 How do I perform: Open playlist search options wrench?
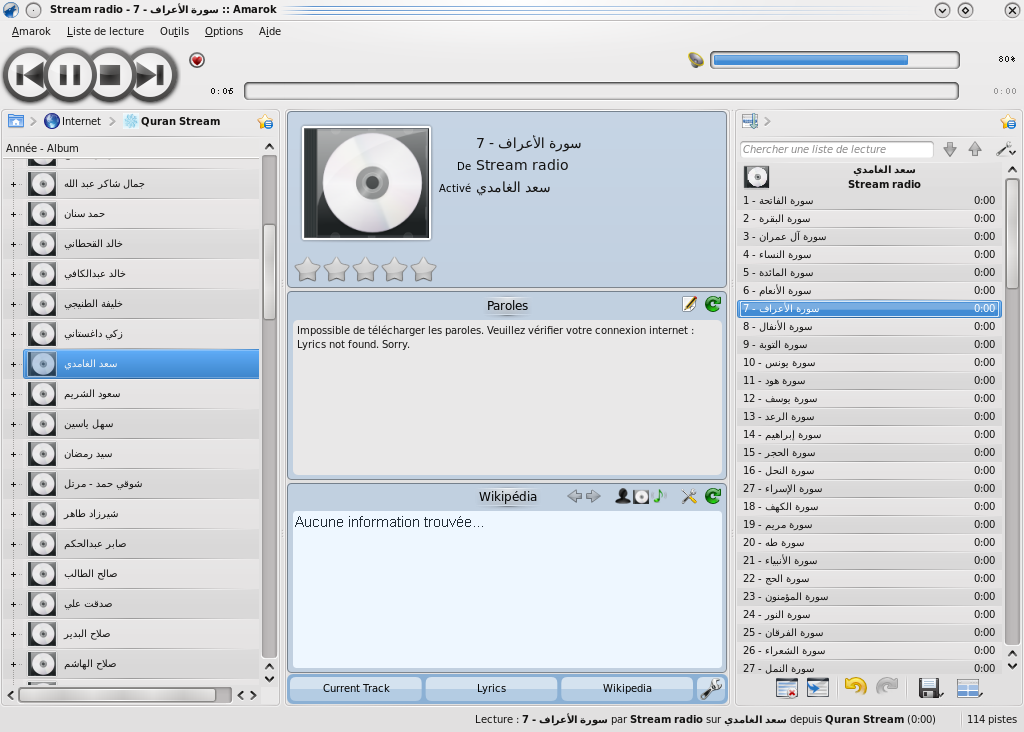pyautogui.click(x=1005, y=150)
